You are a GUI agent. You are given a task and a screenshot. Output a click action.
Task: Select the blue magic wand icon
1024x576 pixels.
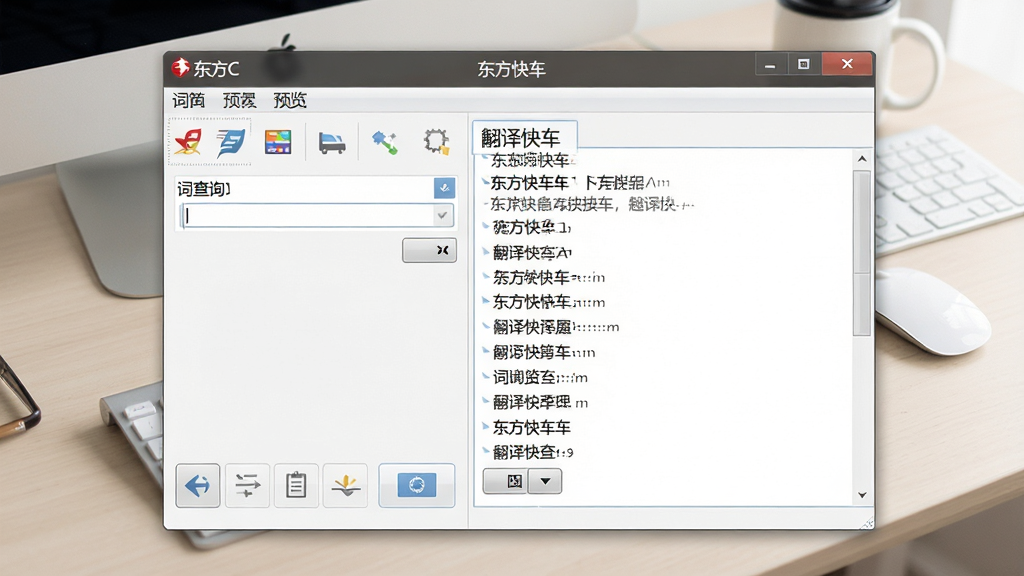point(385,142)
